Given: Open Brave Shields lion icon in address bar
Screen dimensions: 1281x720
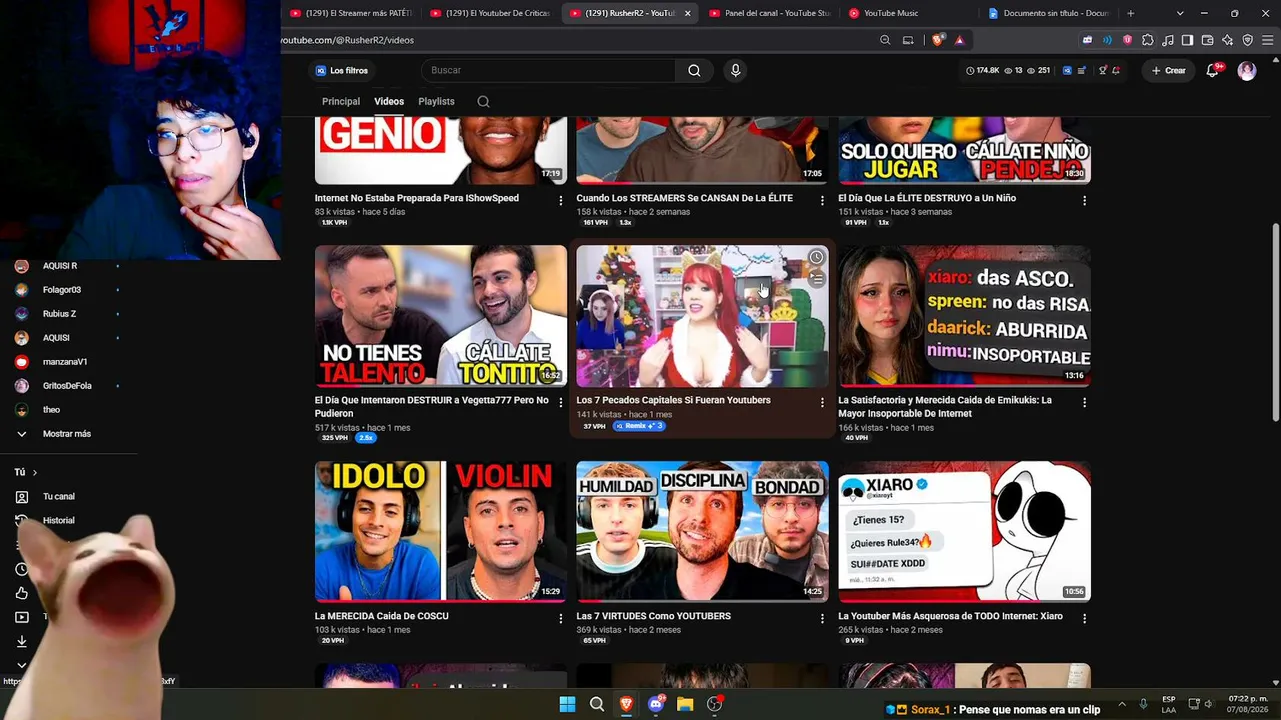Looking at the screenshot, I should click(938, 40).
